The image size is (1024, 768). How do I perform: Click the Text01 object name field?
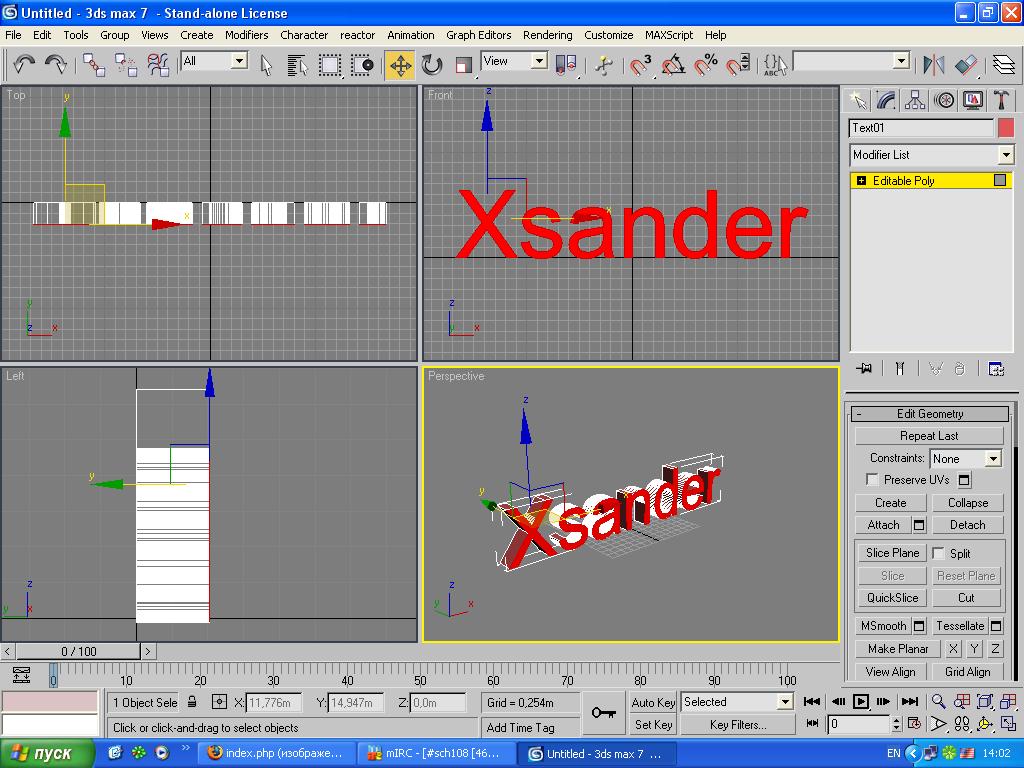(920, 128)
